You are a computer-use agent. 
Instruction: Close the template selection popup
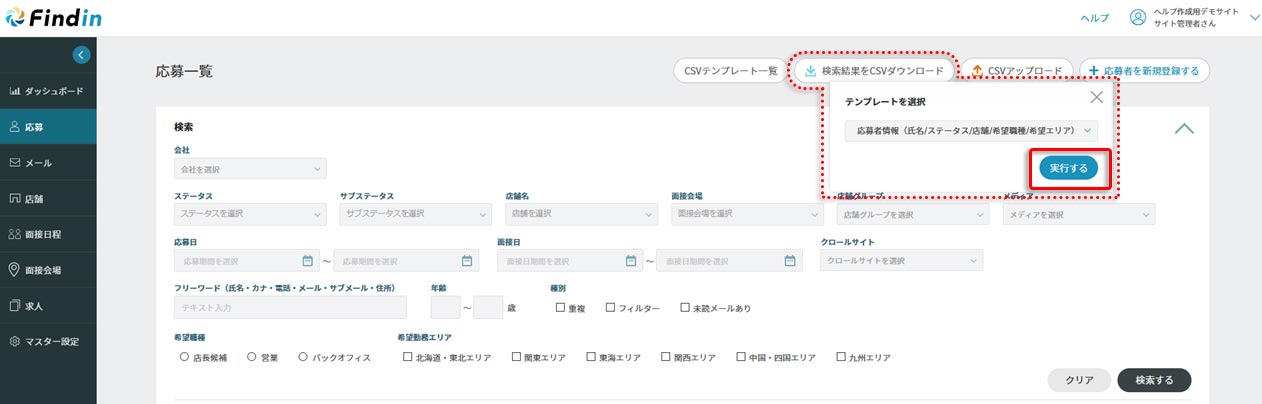click(1096, 97)
